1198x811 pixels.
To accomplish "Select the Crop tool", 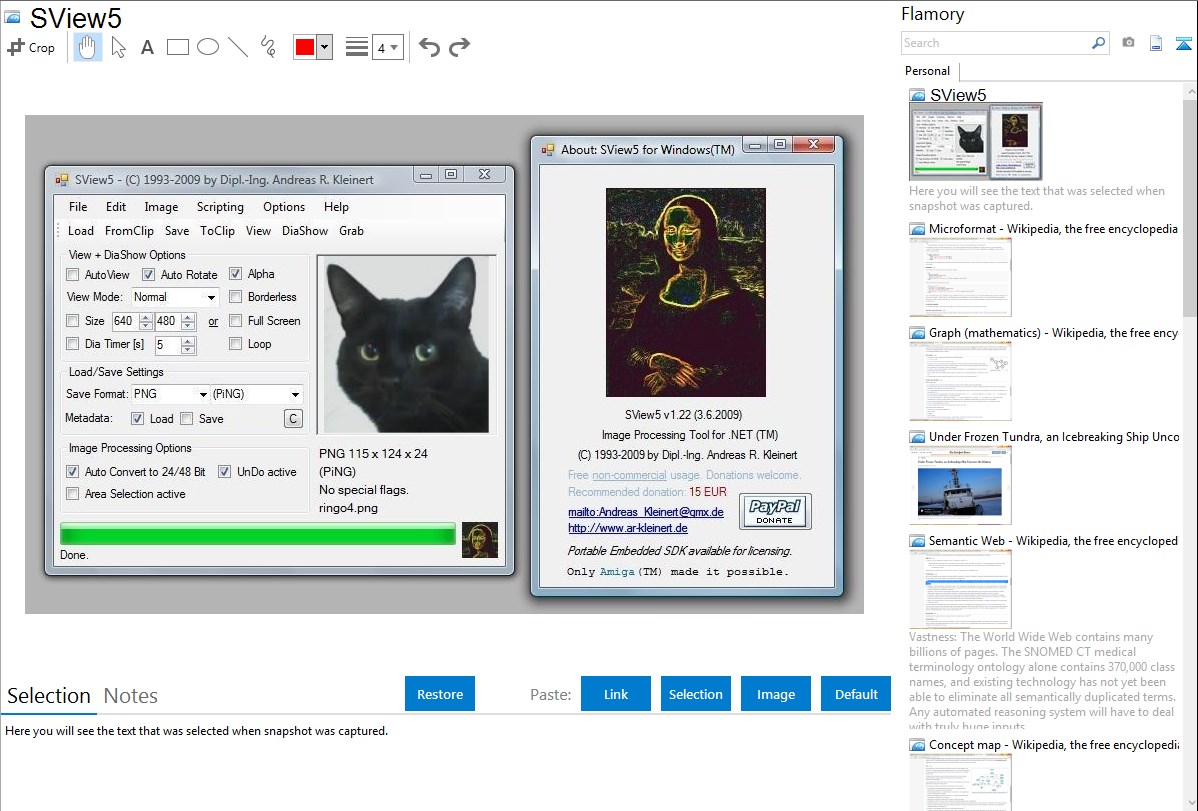I will [x=31, y=47].
